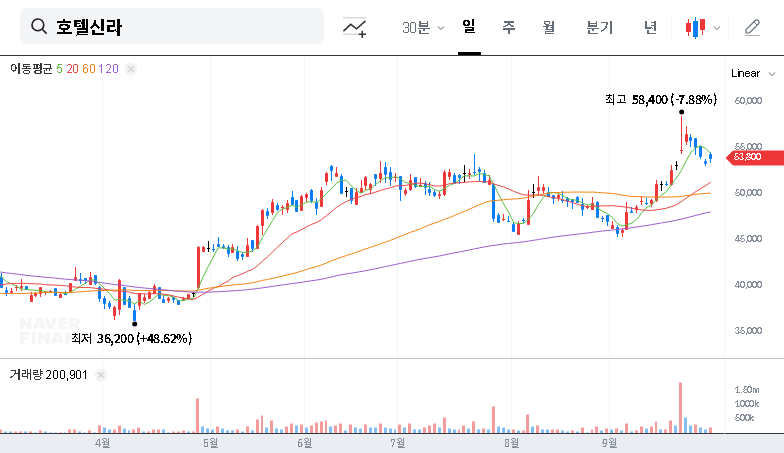The height and width of the screenshot is (453, 784).
Task: Click the moving average 120 value
Action: (x=108, y=69)
